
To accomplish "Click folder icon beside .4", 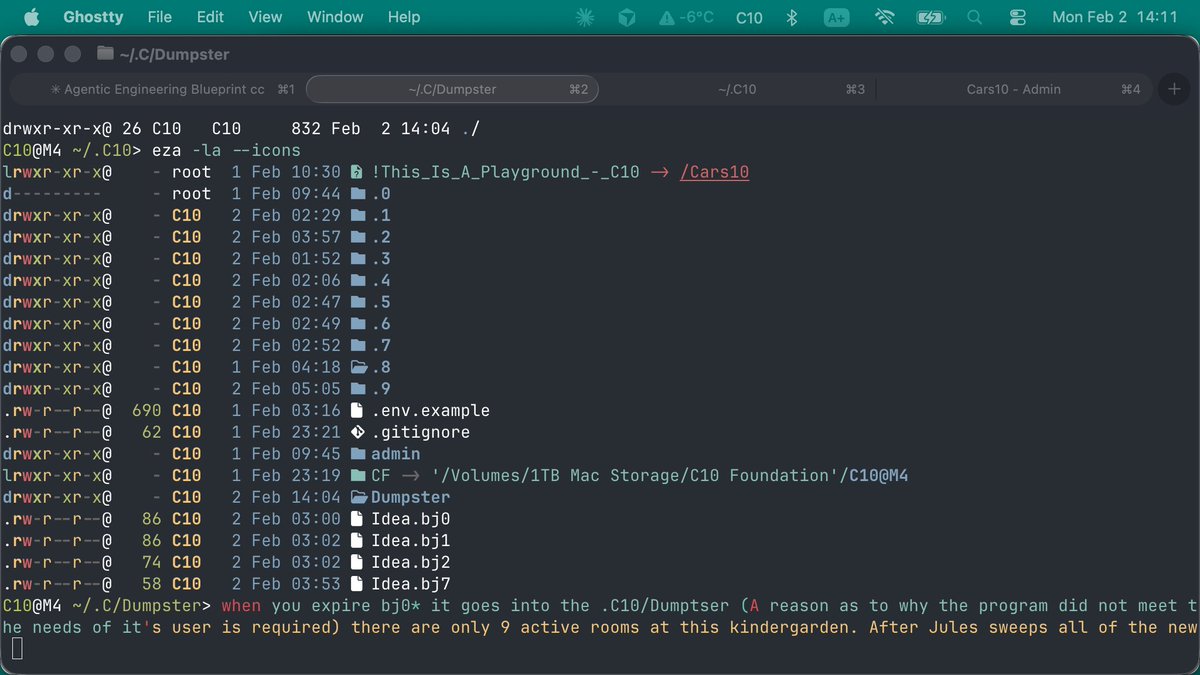I will (x=358, y=281).
